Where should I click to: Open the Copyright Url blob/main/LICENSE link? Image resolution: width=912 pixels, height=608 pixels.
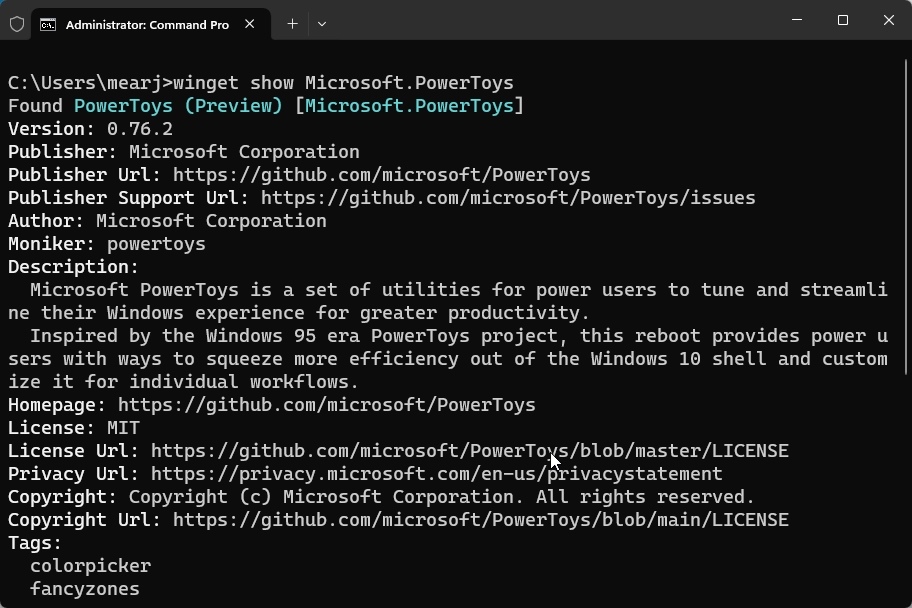[x=480, y=519]
